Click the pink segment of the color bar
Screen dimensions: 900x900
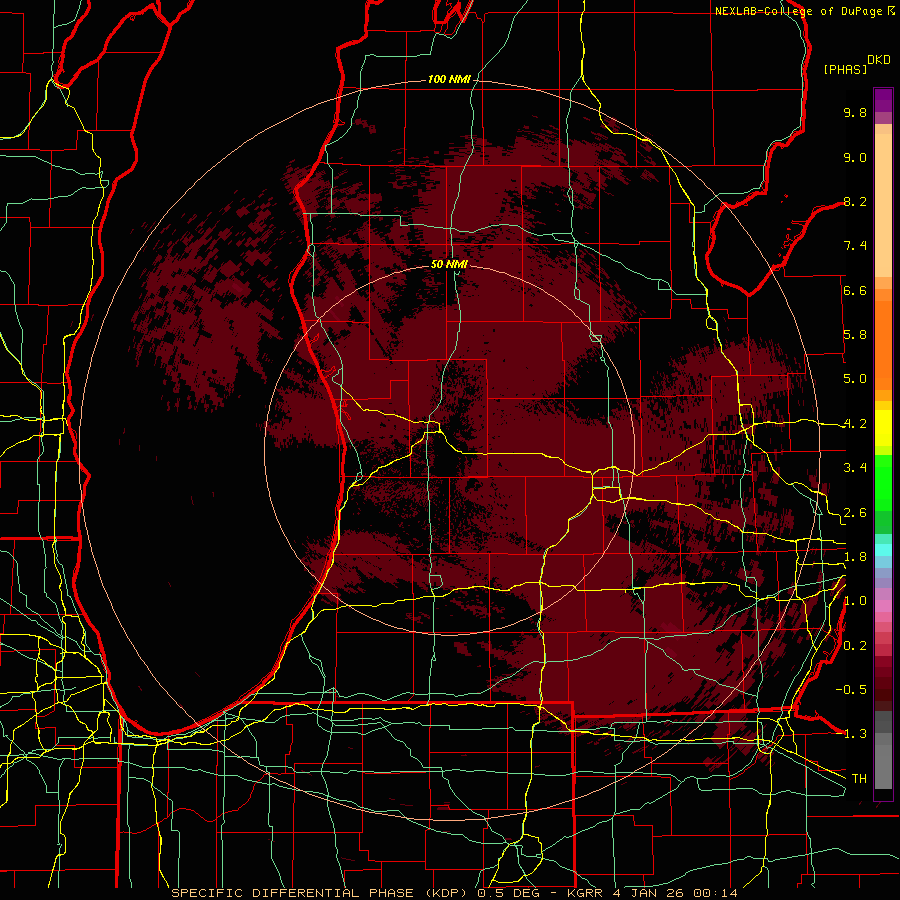point(883,606)
